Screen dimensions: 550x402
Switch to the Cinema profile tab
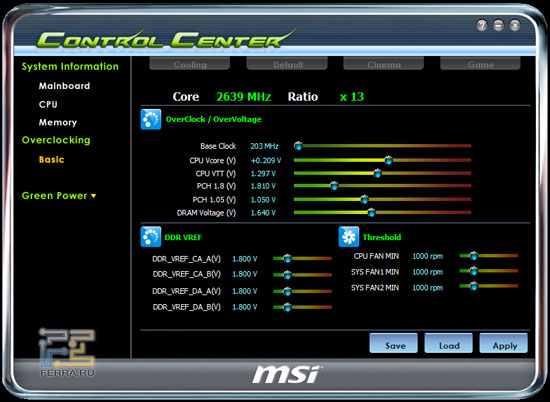[383, 64]
